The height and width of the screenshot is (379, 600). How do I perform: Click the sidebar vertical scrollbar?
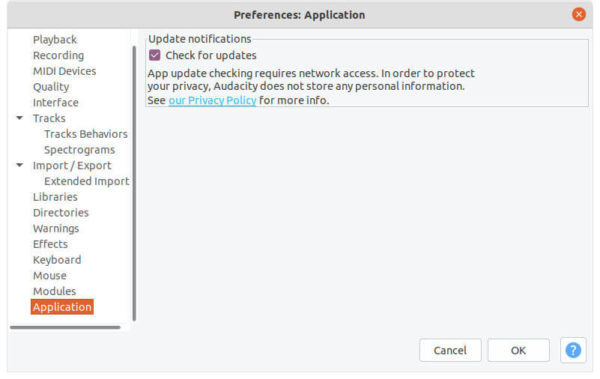[x=134, y=183]
